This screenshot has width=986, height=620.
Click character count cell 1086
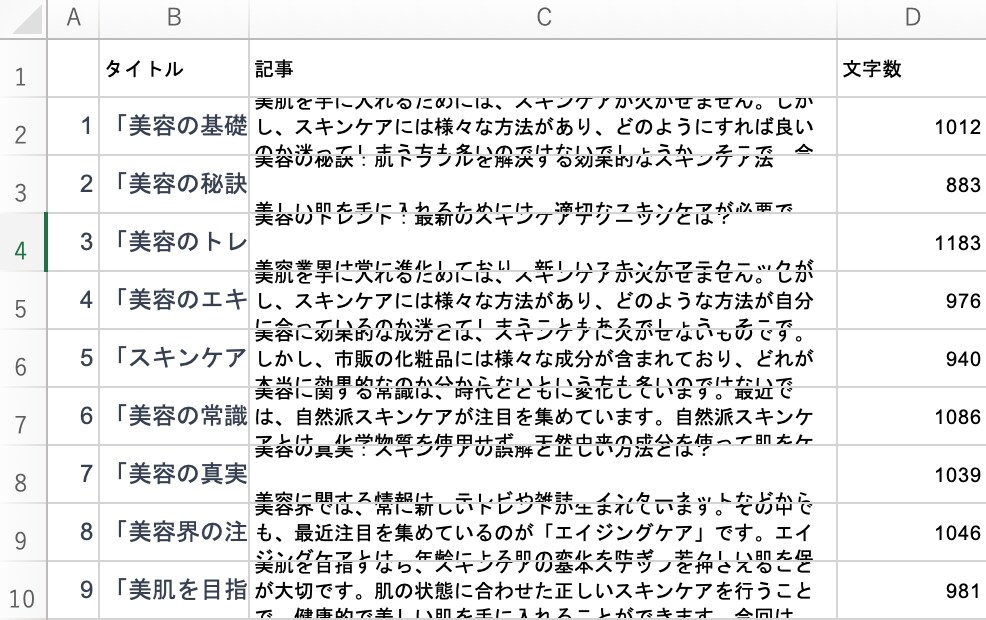pos(912,416)
